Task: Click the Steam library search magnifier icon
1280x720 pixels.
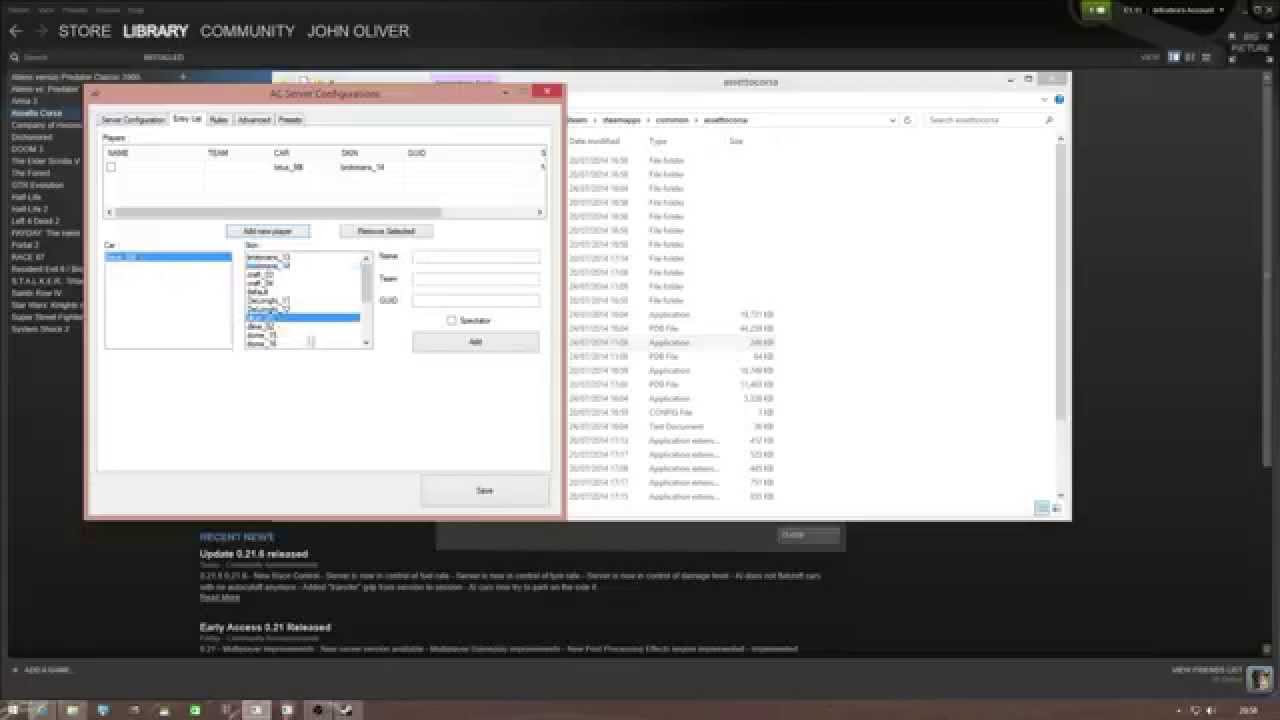Action: pos(15,57)
